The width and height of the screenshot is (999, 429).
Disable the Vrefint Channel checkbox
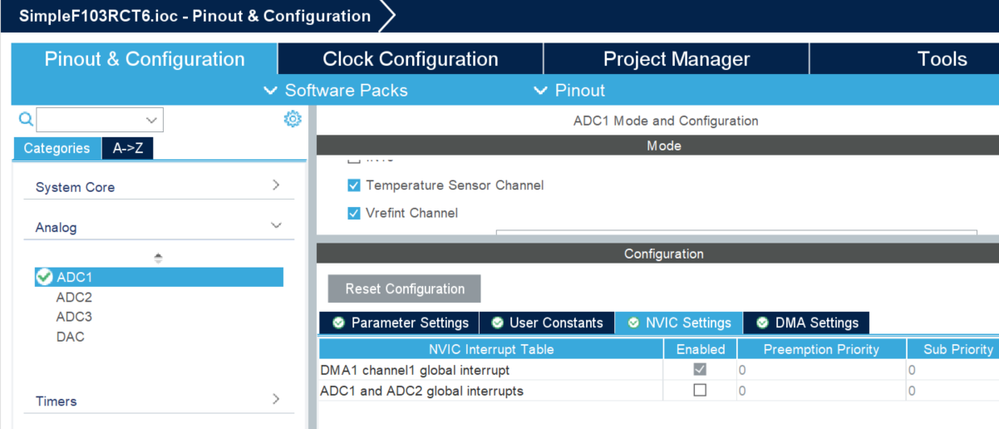click(x=354, y=213)
